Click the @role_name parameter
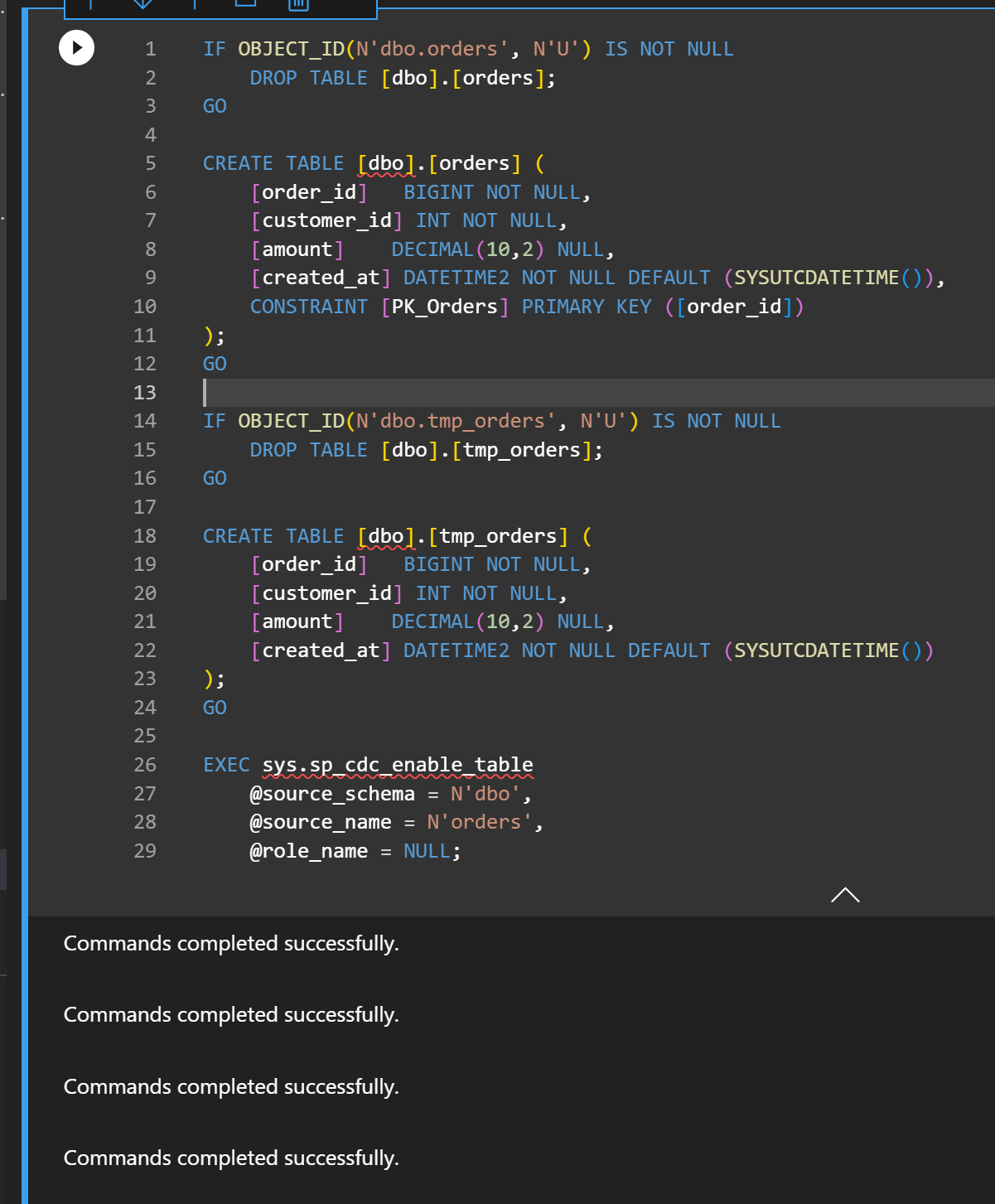The height and width of the screenshot is (1204, 995). tap(309, 851)
